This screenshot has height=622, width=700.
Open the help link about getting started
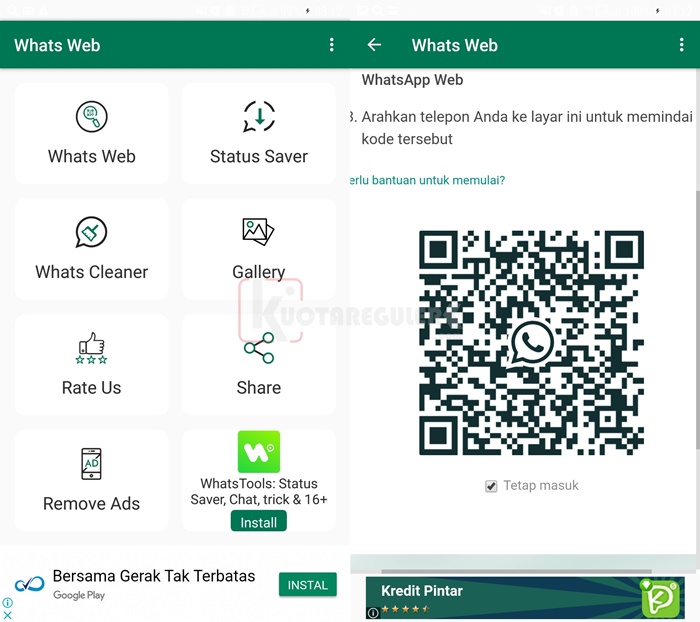click(427, 180)
